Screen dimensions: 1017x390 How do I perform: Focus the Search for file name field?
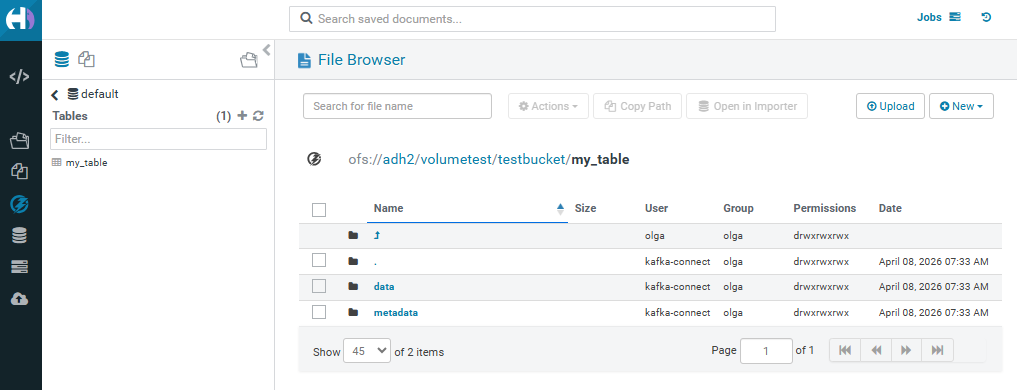tap(397, 106)
